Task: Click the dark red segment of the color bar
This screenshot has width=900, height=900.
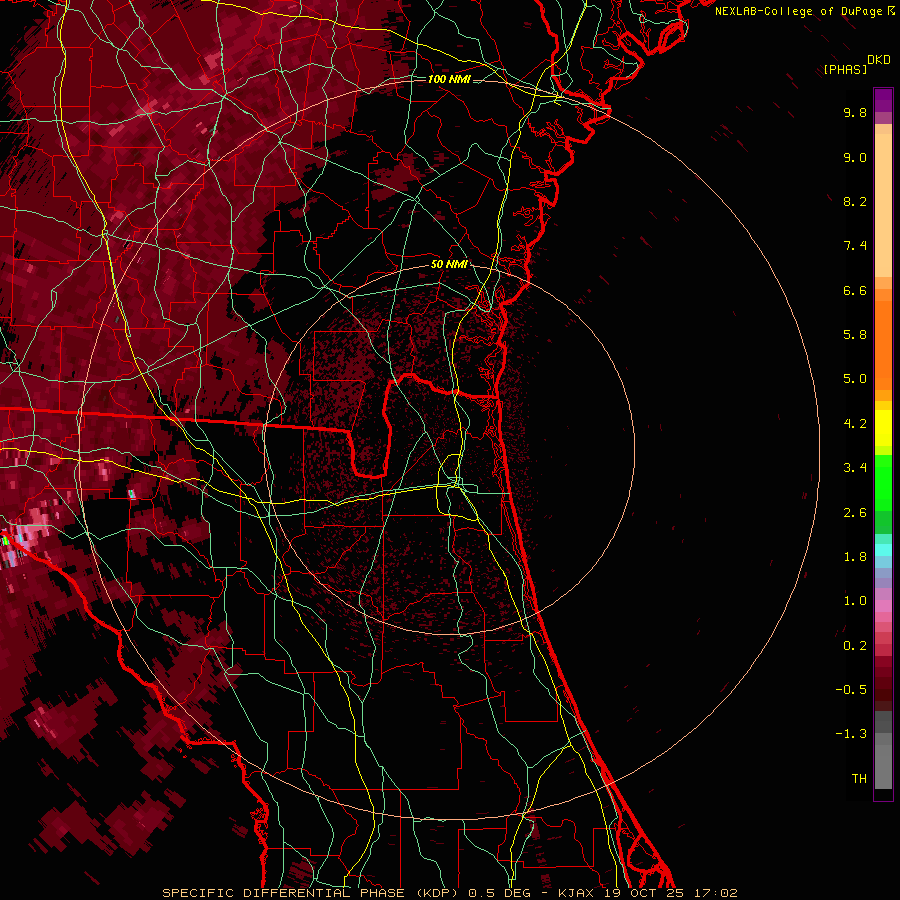Action: 883,683
